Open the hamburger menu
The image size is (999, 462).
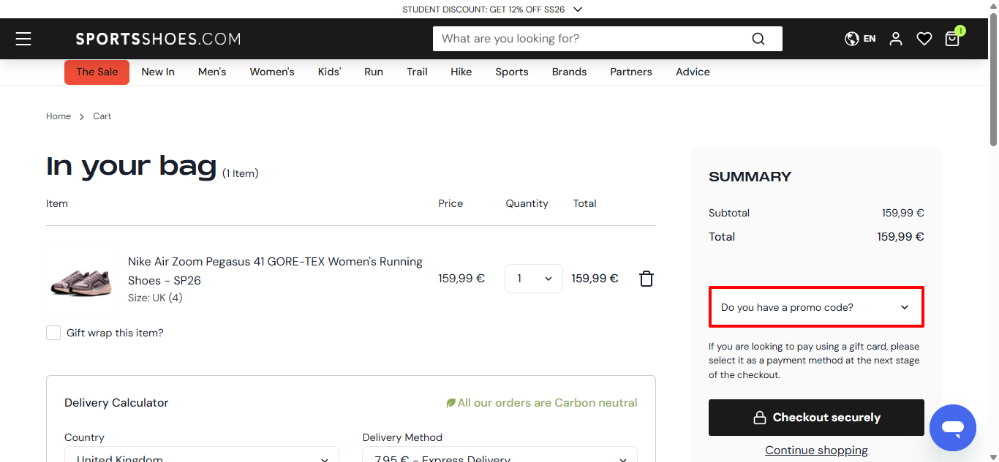pyautogui.click(x=24, y=39)
